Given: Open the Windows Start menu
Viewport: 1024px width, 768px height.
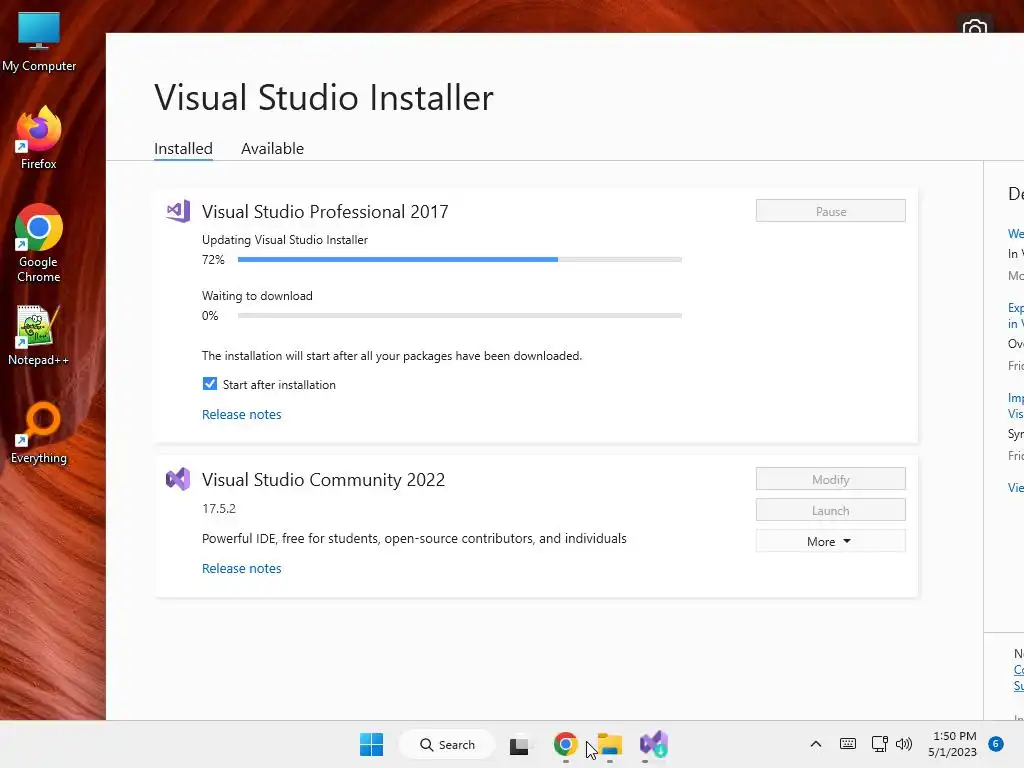Looking at the screenshot, I should coord(372,744).
